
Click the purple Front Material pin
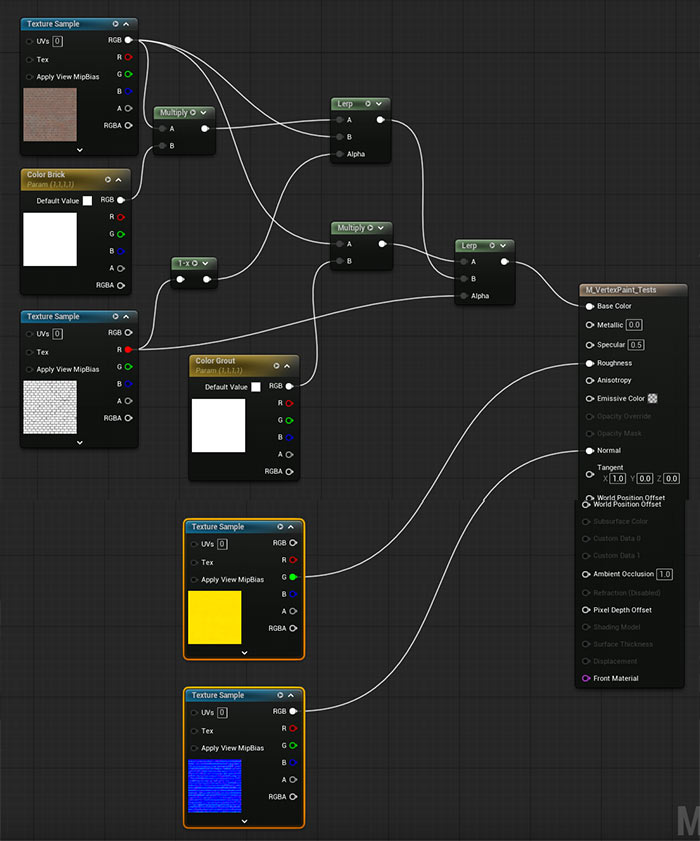tap(586, 679)
